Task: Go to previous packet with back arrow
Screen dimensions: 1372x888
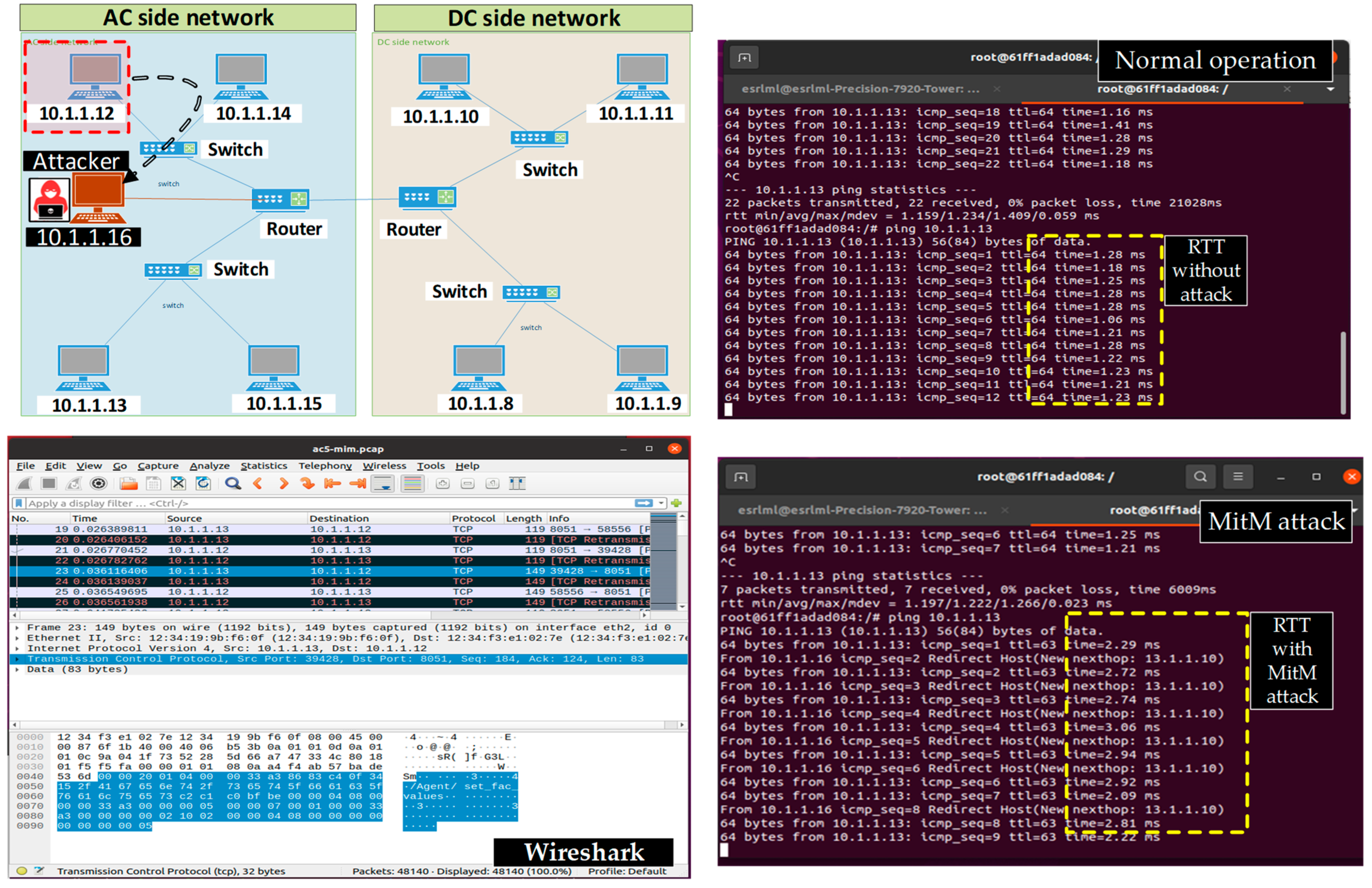Action: click(x=258, y=484)
